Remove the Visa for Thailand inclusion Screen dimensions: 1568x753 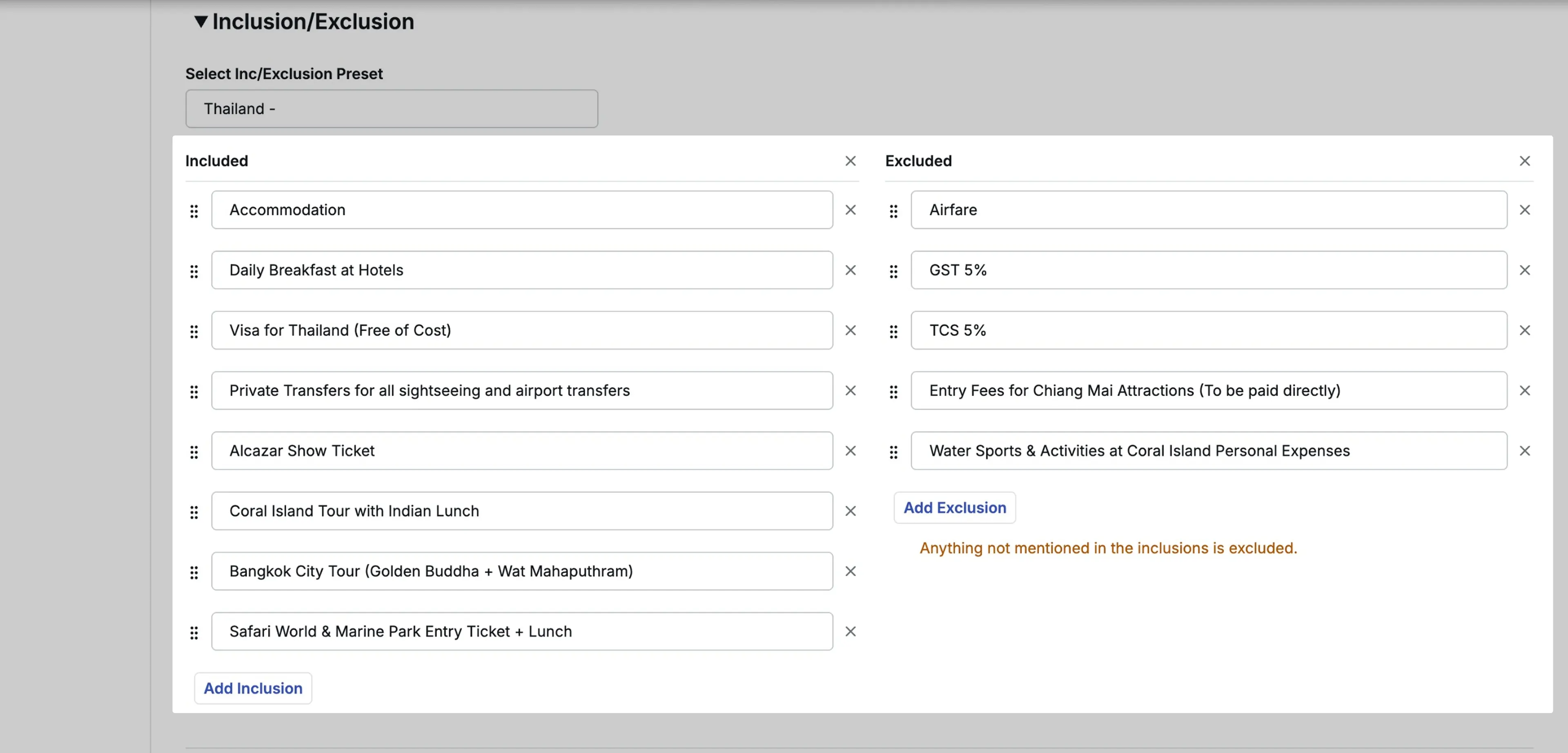tap(850, 330)
